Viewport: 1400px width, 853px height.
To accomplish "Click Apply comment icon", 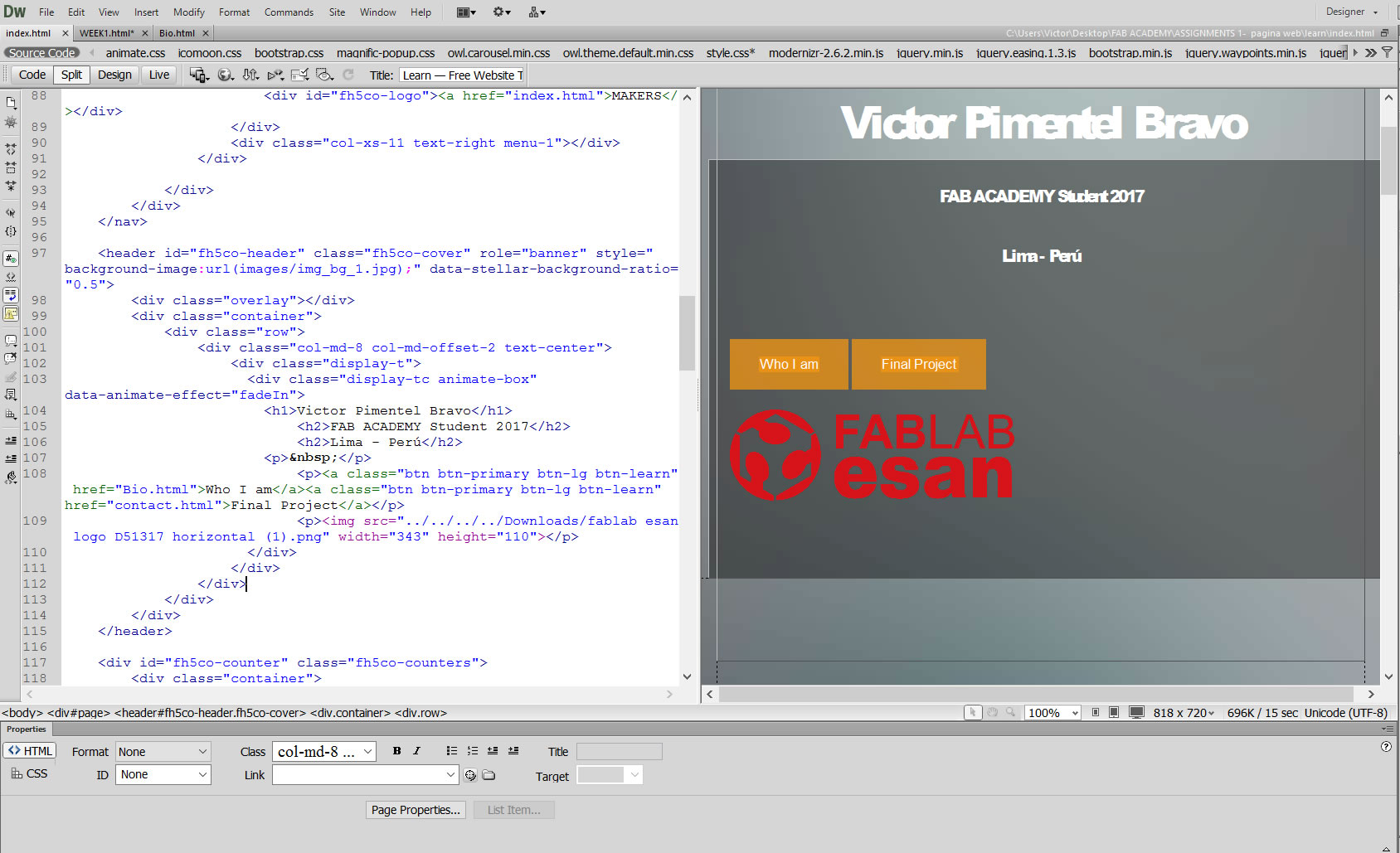I will tap(11, 341).
